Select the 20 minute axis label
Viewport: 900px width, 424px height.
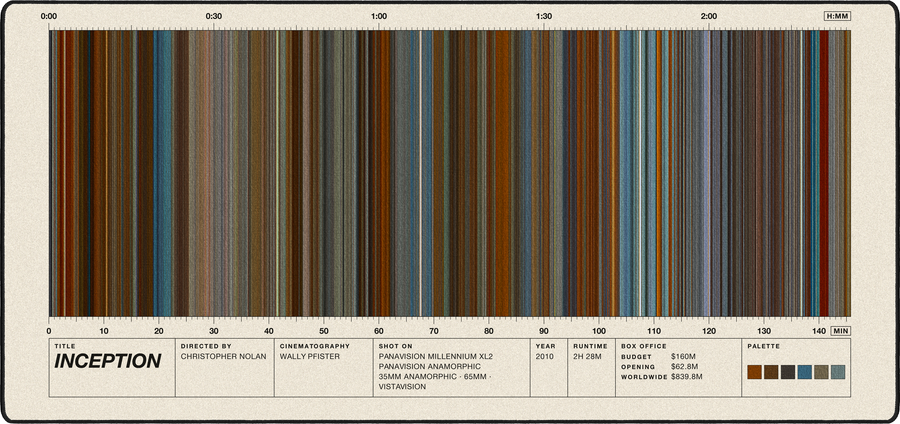pyautogui.click(x=158, y=331)
